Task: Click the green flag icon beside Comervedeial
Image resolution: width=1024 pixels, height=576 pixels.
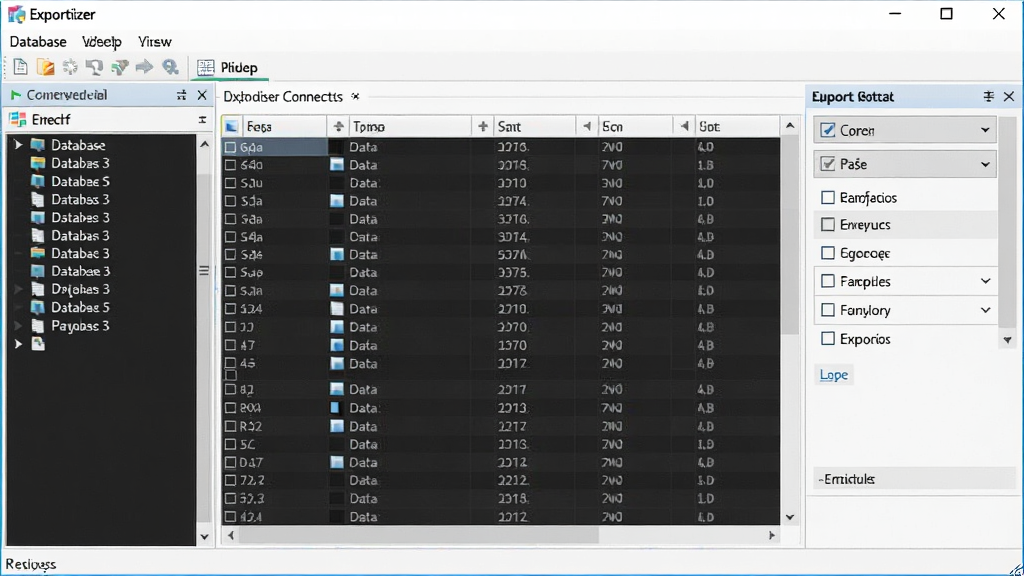Action: point(16,95)
